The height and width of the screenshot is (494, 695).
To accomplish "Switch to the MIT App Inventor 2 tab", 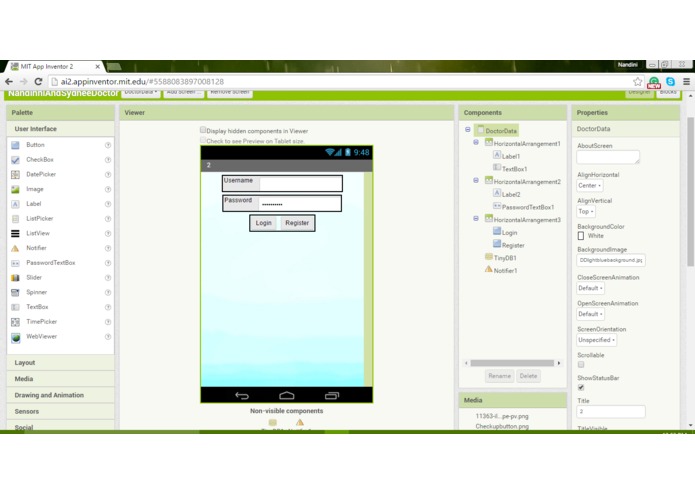I will coord(54,66).
